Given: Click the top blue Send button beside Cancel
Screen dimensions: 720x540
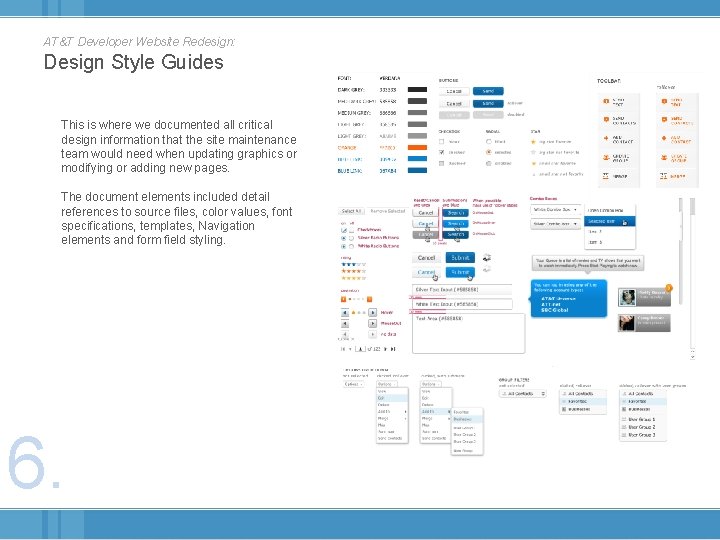Looking at the screenshot, I should pyautogui.click(x=488, y=91).
